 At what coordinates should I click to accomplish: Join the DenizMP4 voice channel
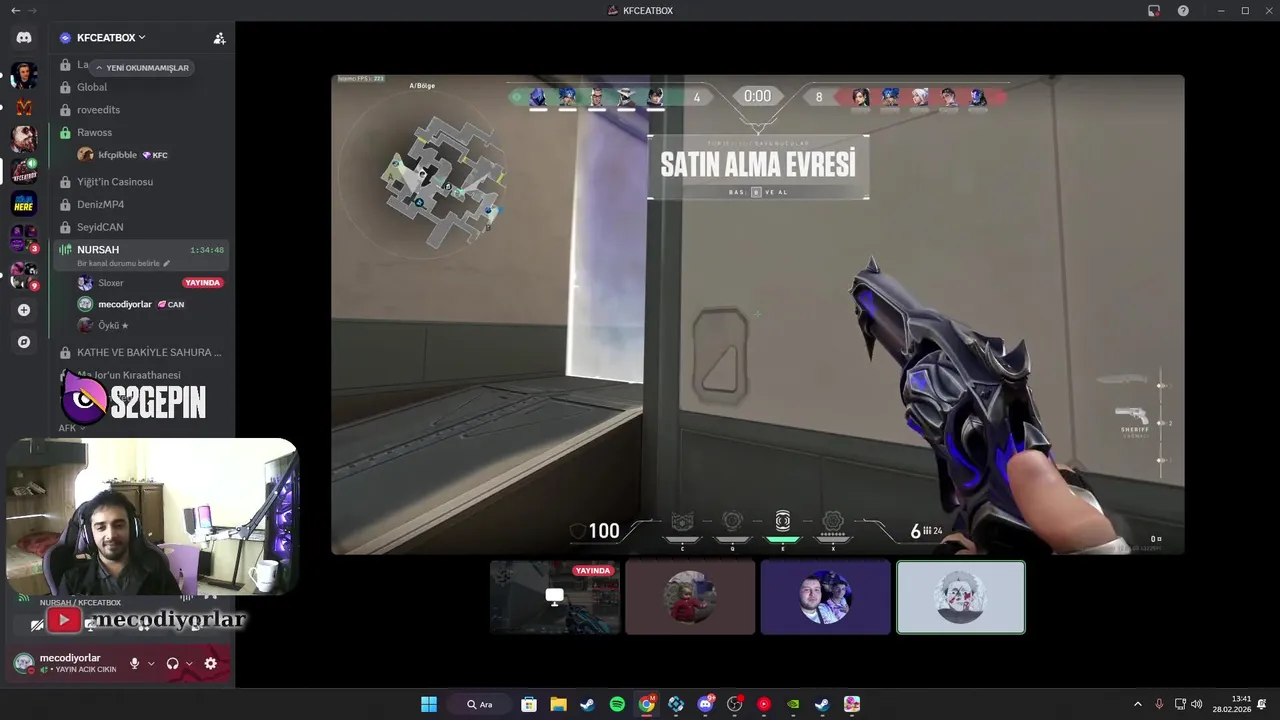tap(142, 204)
